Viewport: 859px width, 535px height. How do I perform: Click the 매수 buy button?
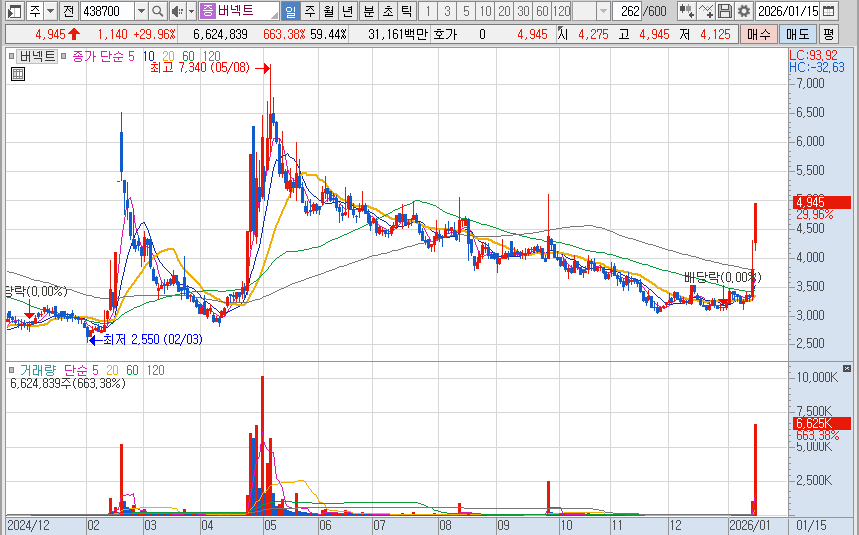click(x=758, y=34)
